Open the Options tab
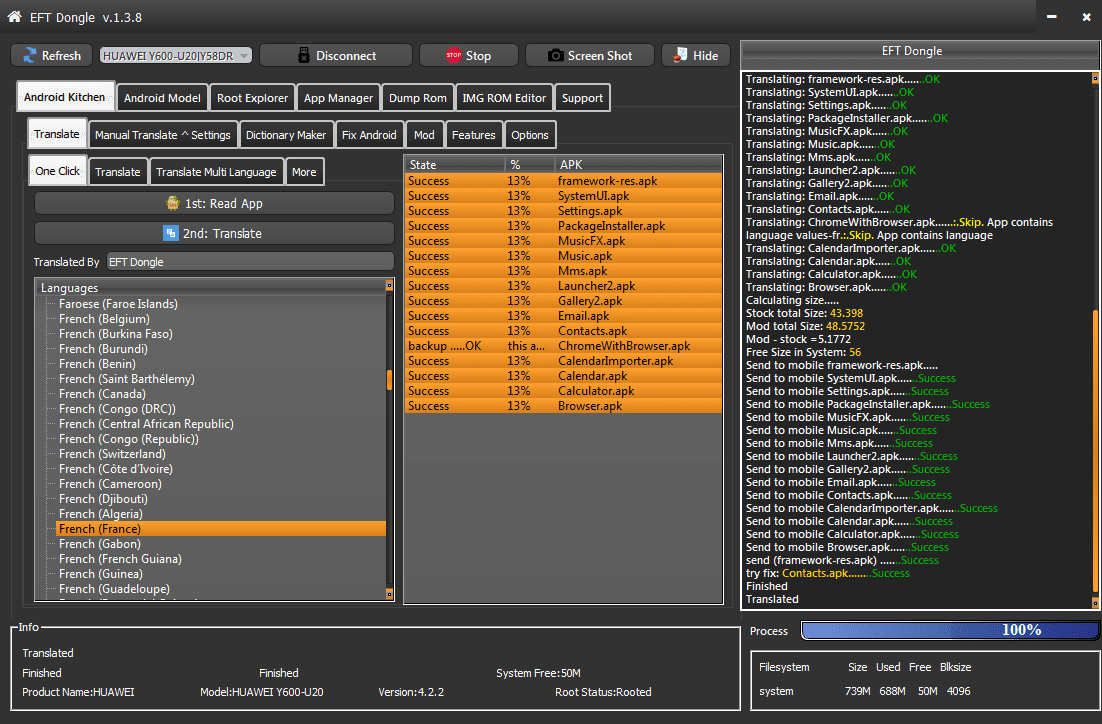 click(530, 135)
